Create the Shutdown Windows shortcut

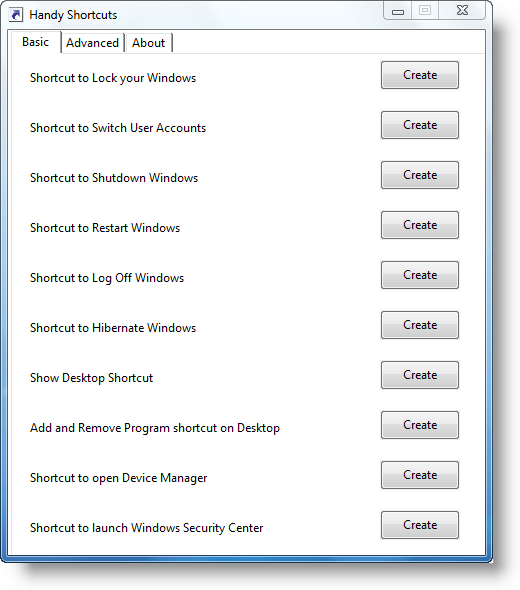420,175
